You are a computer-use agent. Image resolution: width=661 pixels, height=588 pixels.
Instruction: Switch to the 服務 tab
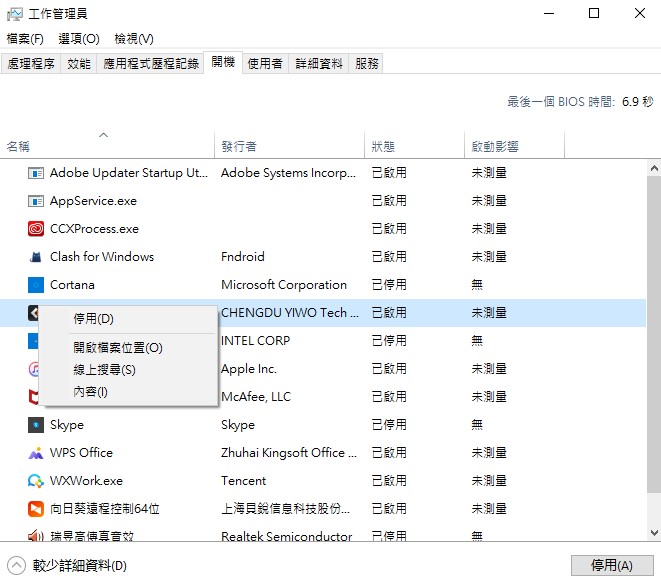pyautogui.click(x=367, y=64)
